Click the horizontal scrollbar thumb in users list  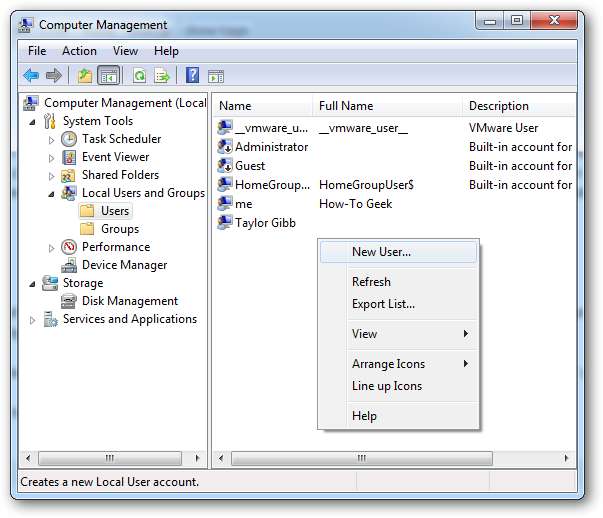coord(361,458)
